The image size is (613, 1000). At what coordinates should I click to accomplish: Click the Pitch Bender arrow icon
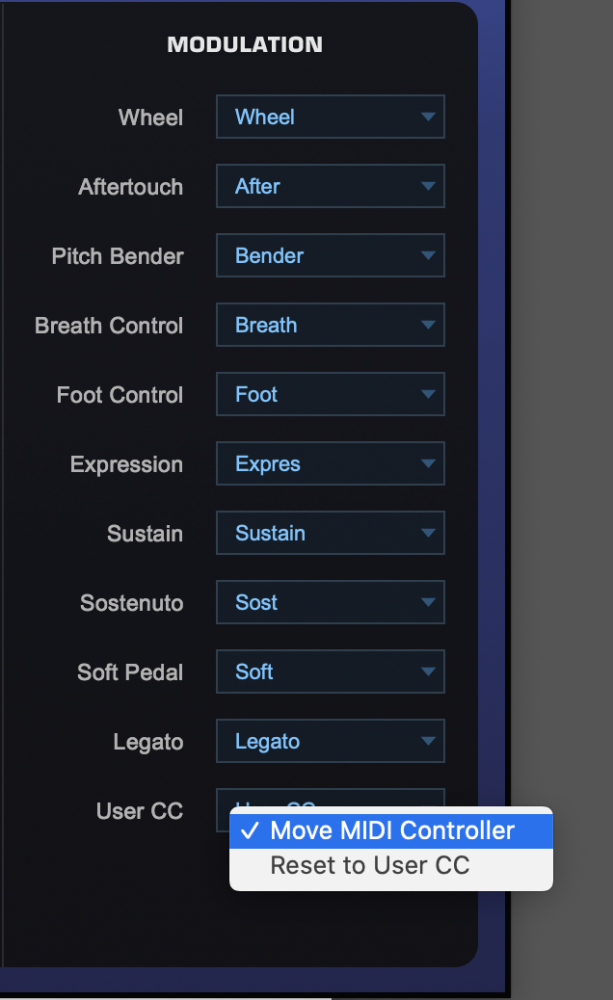428,256
